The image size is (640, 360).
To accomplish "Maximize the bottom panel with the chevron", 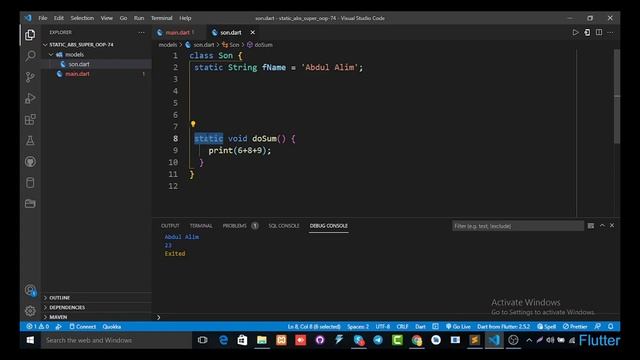I will coord(602,225).
